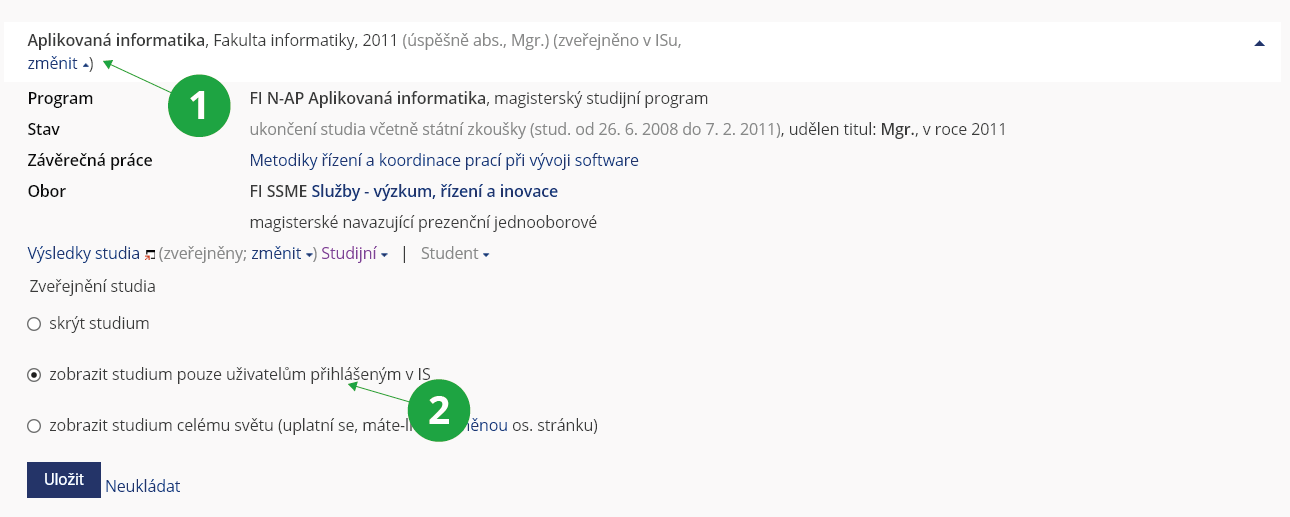Click small icon beside "Výsledky studia"
Image resolution: width=1290 pixels, height=517 pixels.
(150, 255)
